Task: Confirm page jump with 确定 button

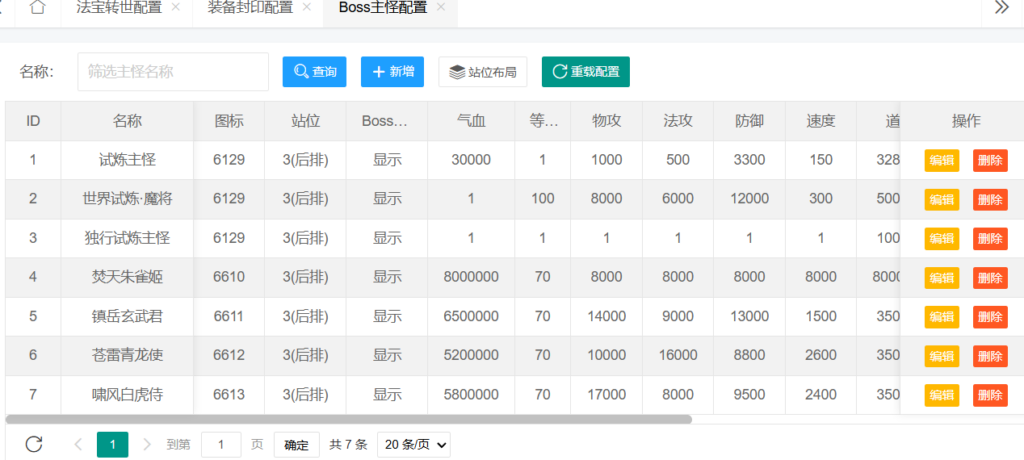Action: 296,445
